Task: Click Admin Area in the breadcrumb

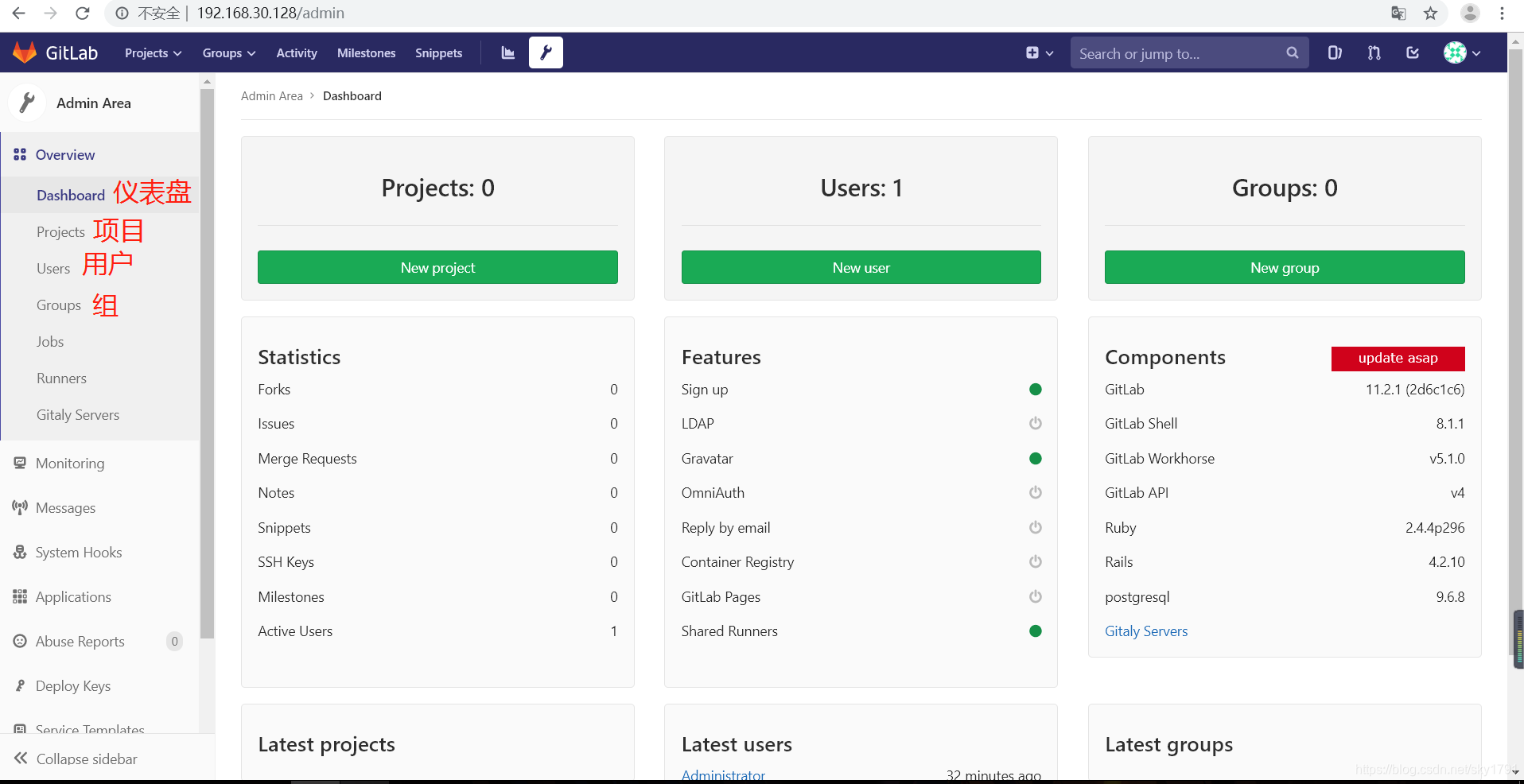Action: coord(272,95)
